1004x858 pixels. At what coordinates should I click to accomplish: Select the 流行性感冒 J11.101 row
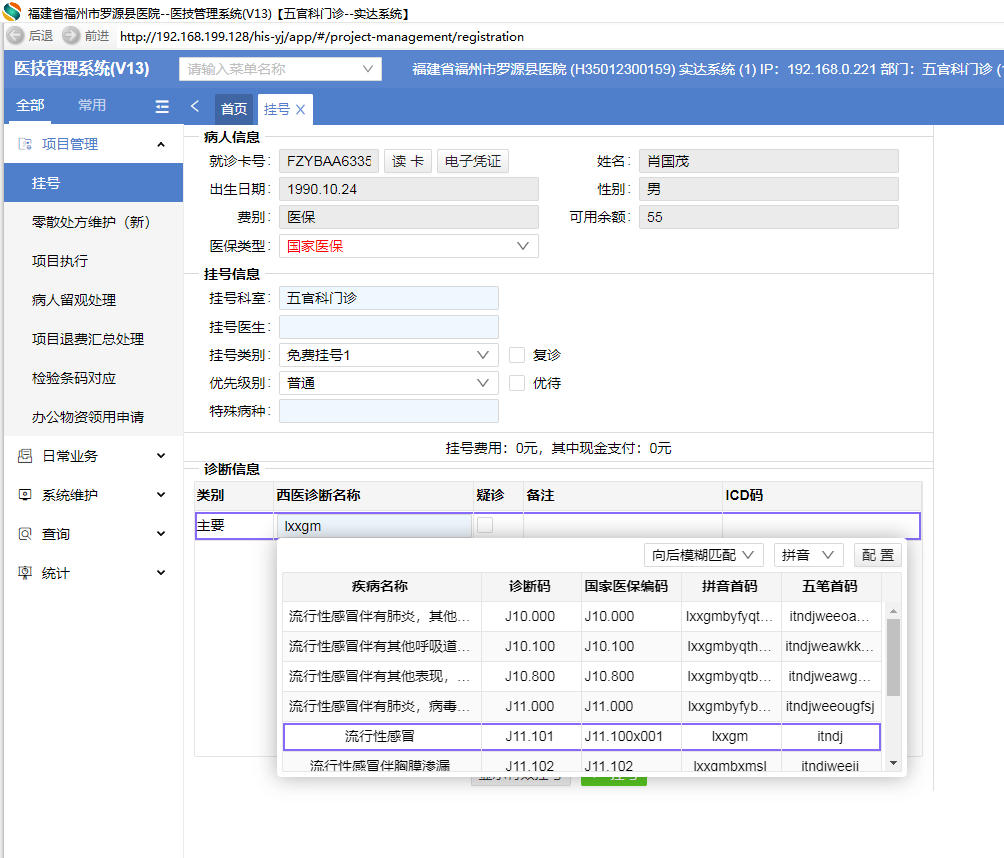(x=581, y=737)
